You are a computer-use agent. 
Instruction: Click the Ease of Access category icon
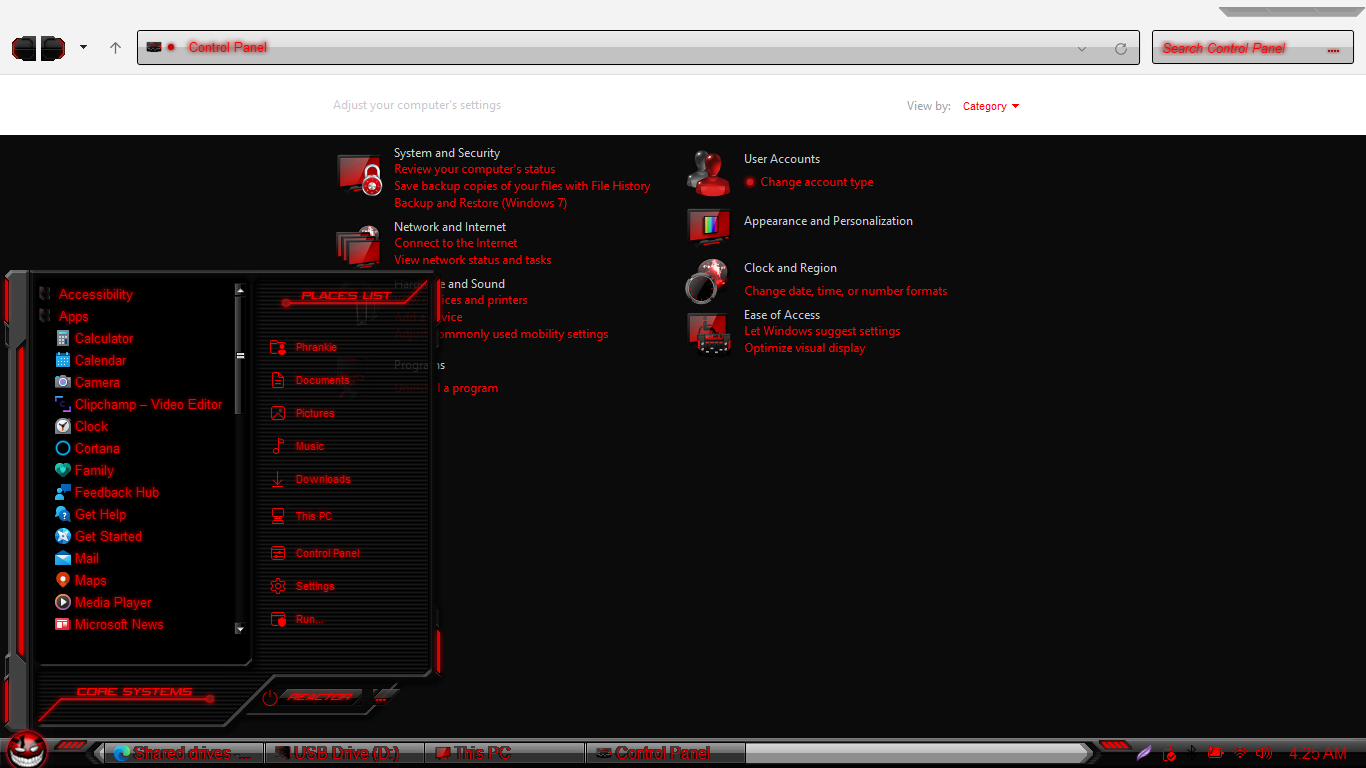[x=709, y=334]
